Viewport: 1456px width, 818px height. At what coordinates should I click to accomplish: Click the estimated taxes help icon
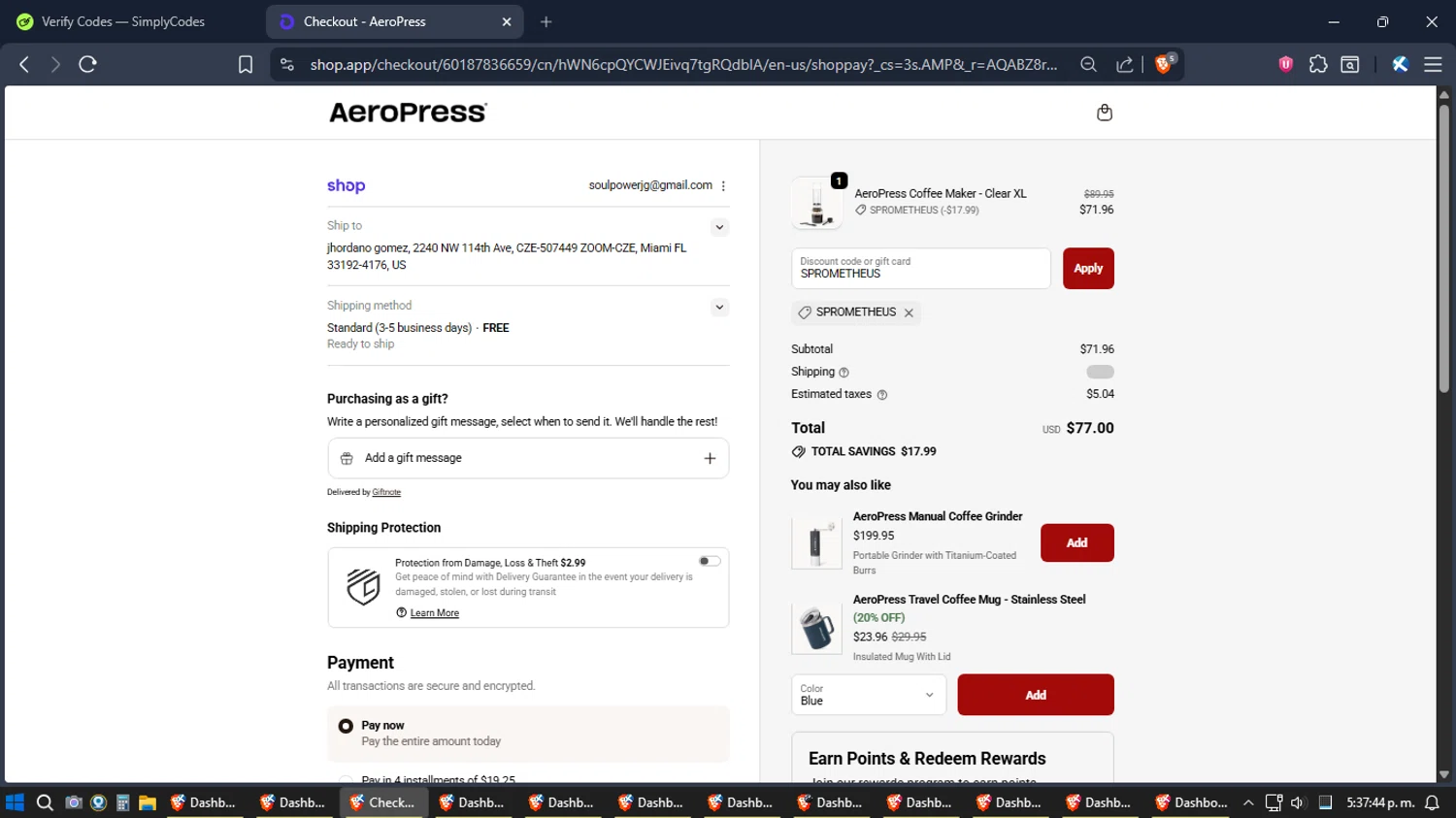pyautogui.click(x=882, y=395)
